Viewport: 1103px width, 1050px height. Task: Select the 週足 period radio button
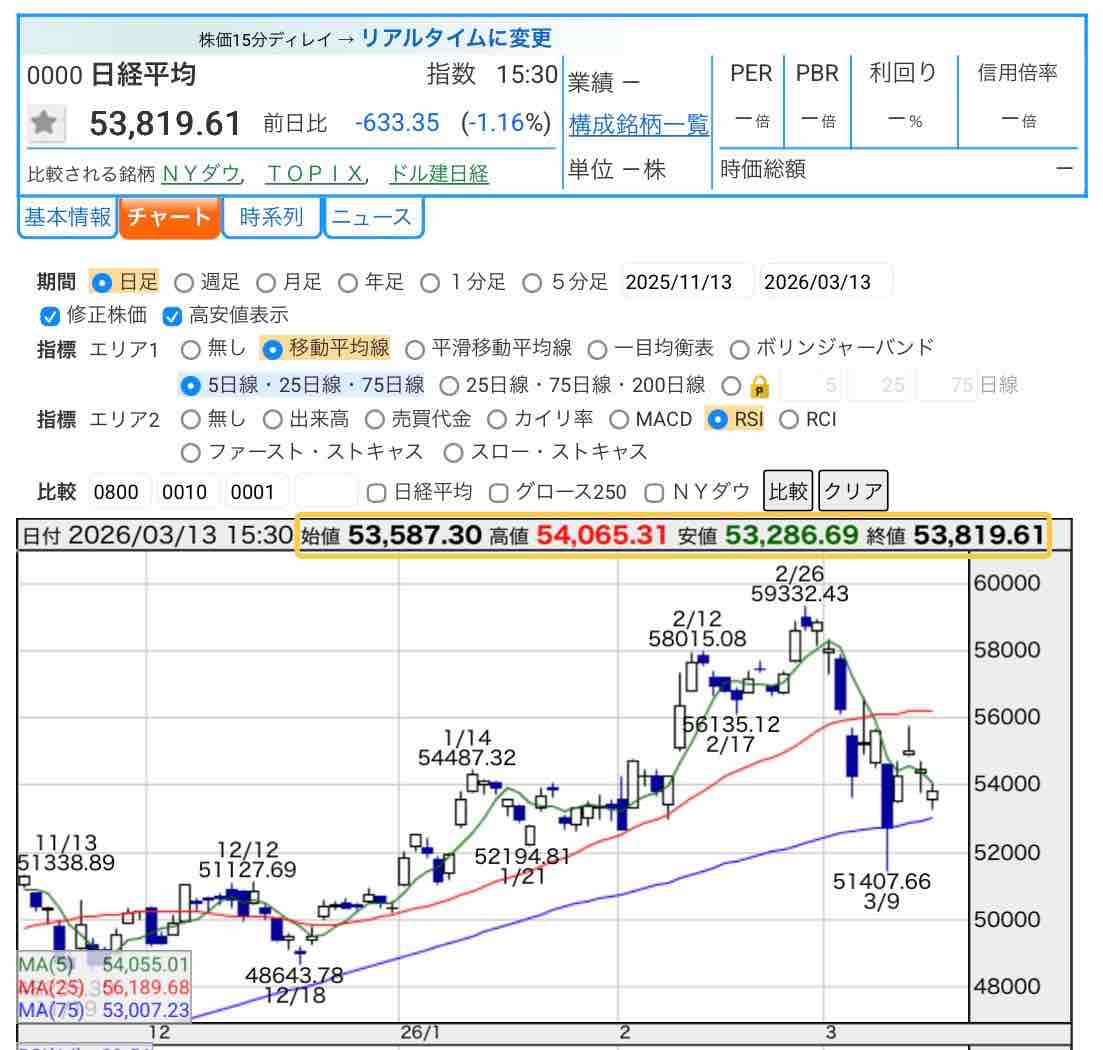(184, 283)
